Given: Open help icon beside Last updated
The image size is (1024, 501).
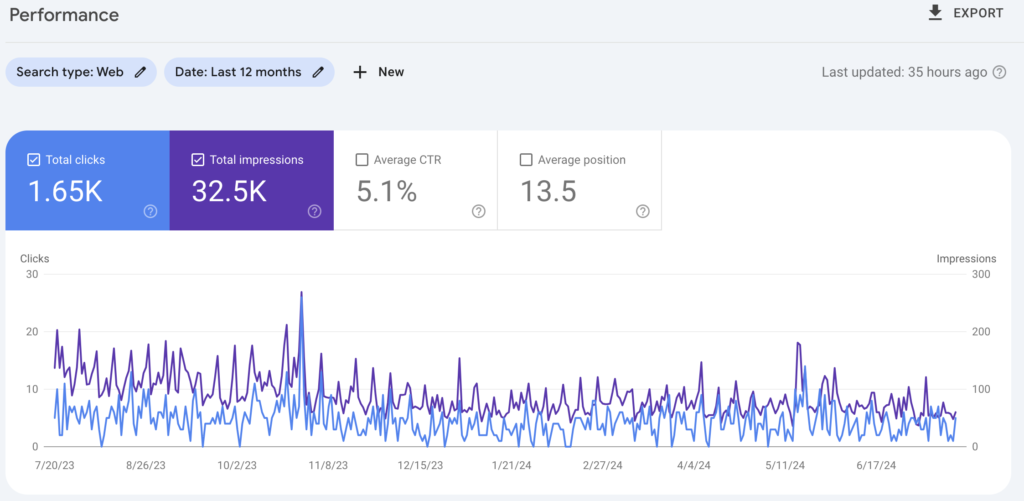Looking at the screenshot, I should [x=999, y=73].
